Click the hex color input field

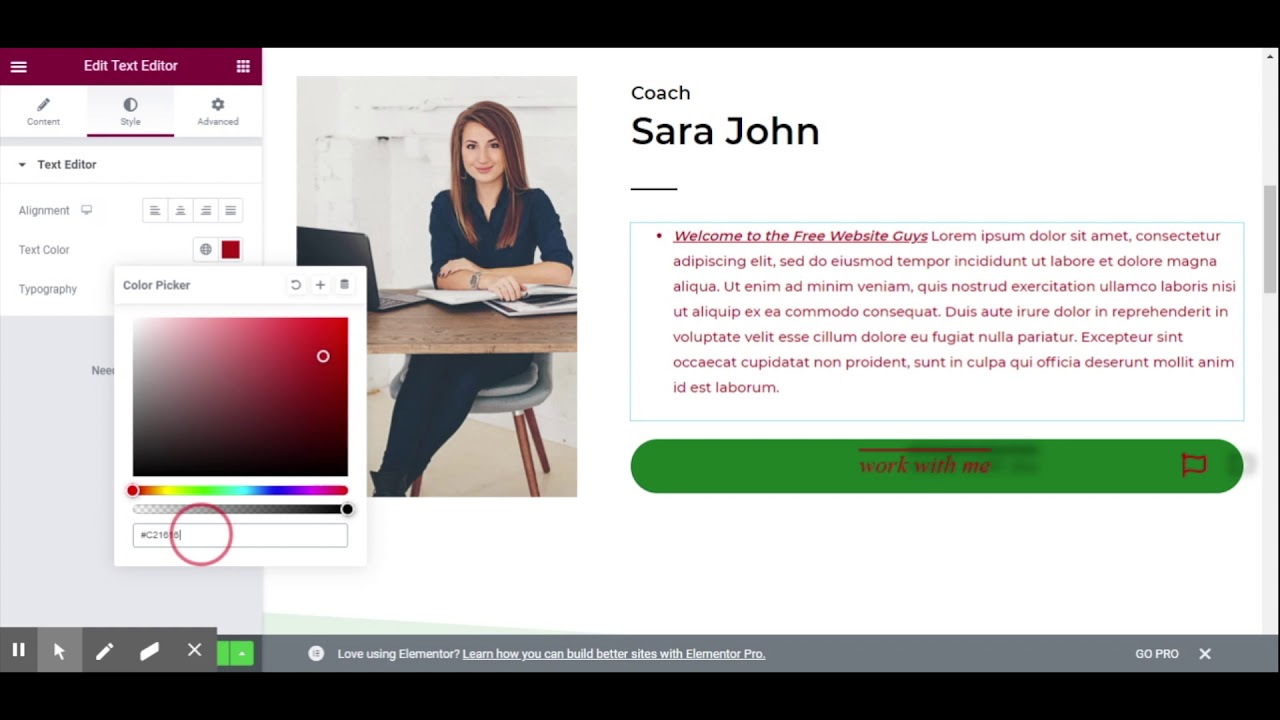point(240,535)
